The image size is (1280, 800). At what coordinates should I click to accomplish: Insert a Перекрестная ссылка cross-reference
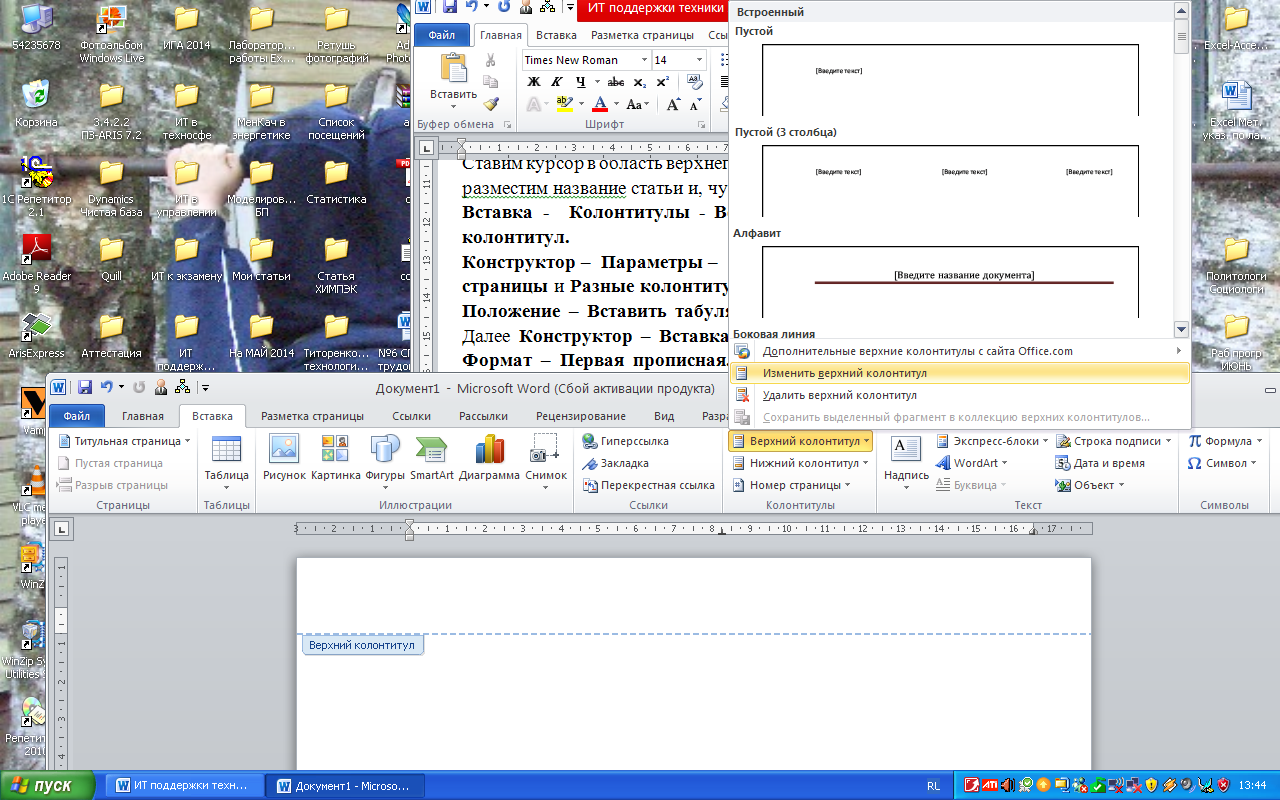coord(648,485)
